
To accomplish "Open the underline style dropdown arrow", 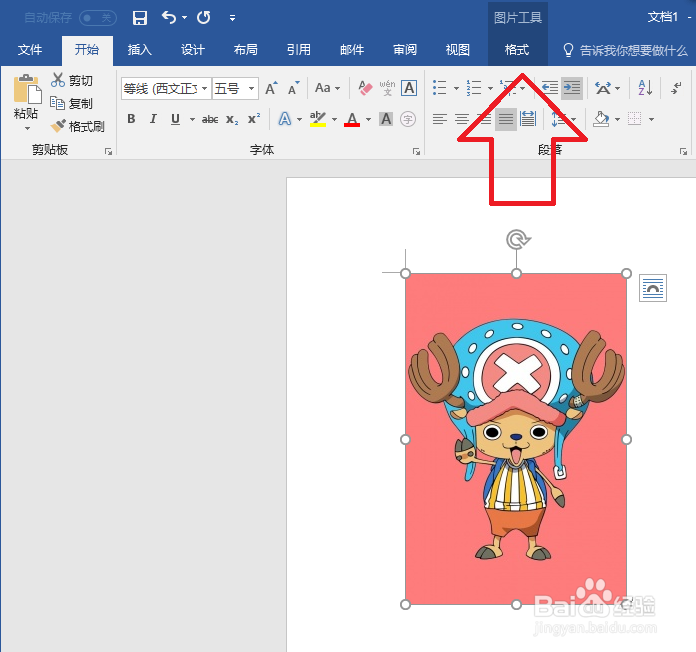I will coord(192,119).
